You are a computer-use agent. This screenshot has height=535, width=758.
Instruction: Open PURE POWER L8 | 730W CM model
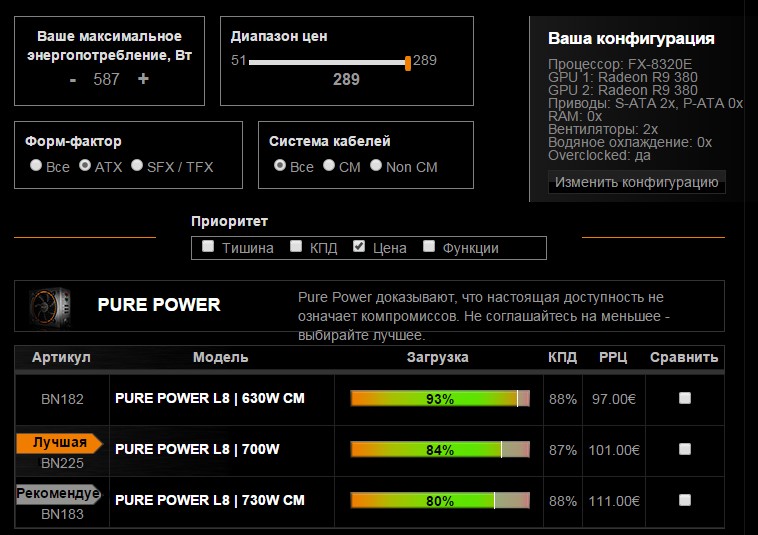click(x=210, y=500)
